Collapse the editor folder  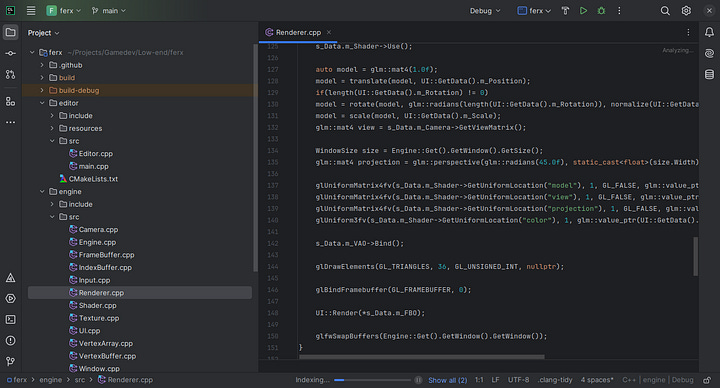[42, 103]
